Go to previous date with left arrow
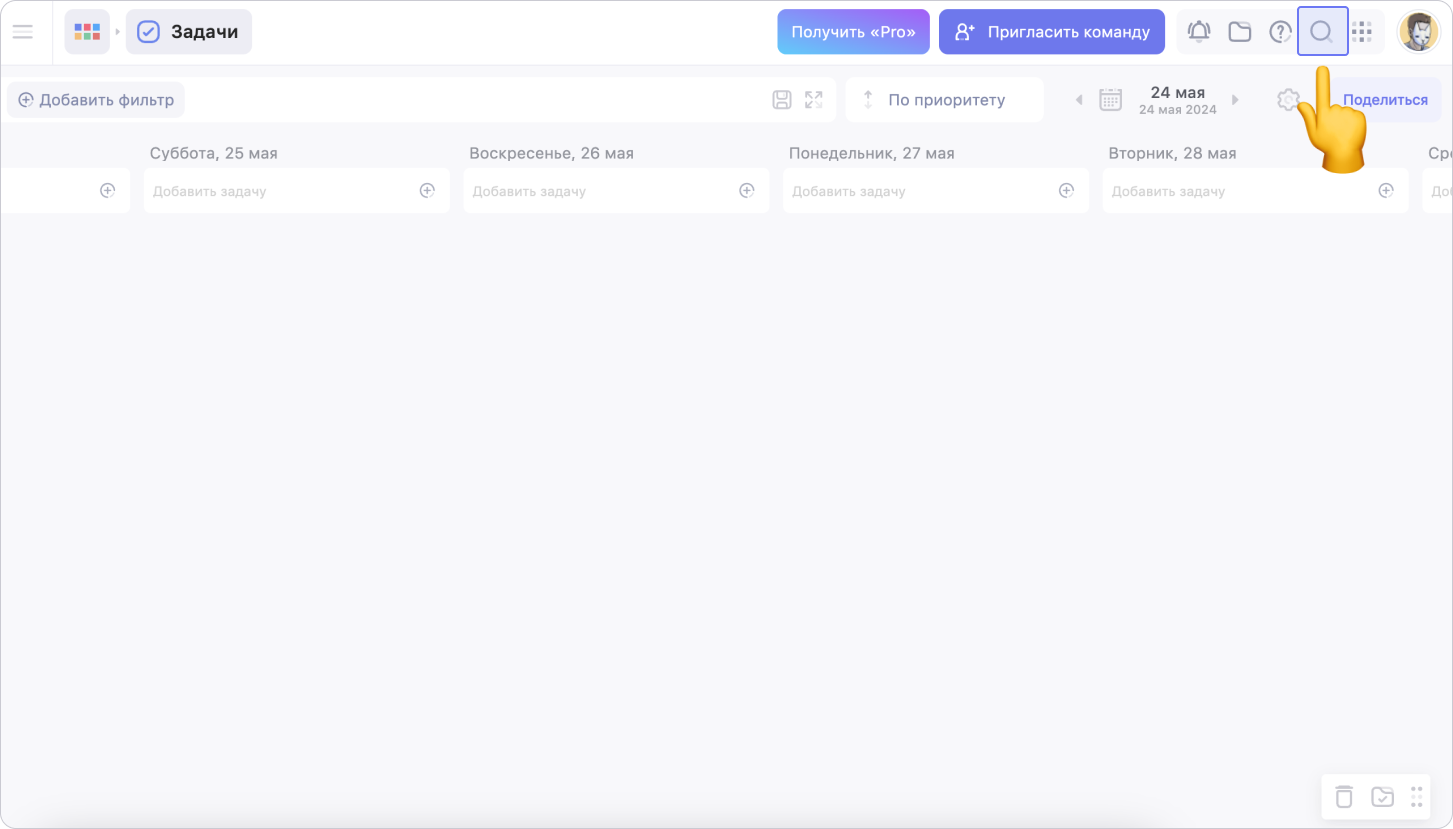This screenshot has height=829, width=1453. pos(1078,100)
